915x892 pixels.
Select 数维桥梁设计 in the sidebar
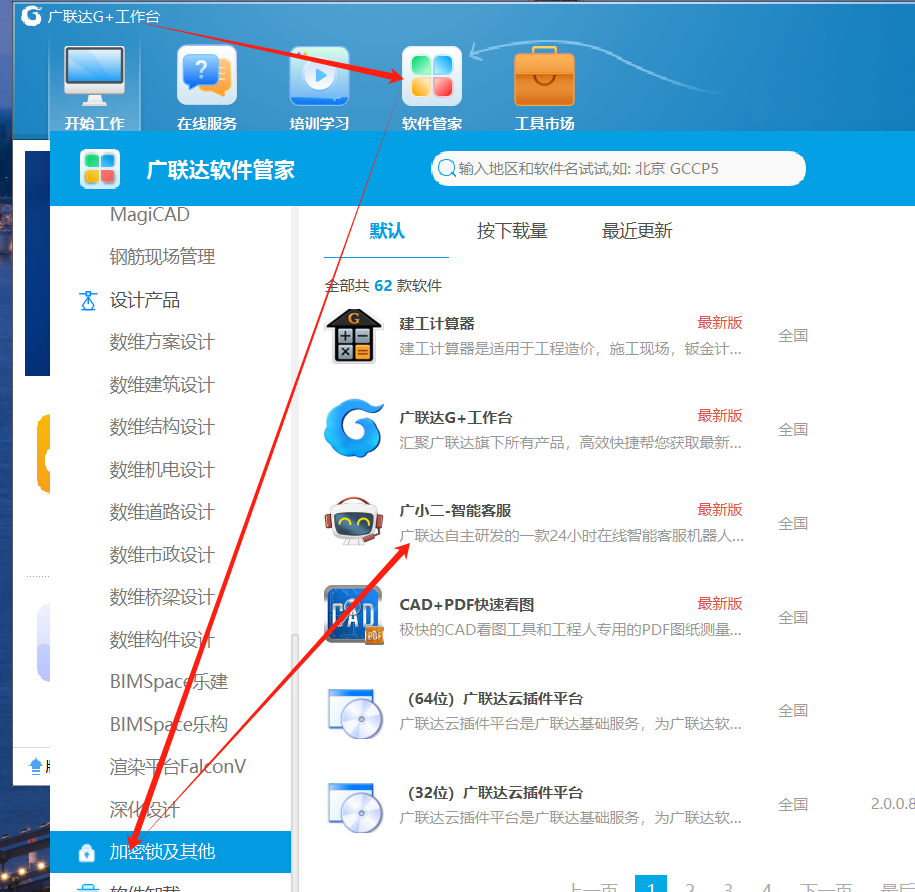162,597
